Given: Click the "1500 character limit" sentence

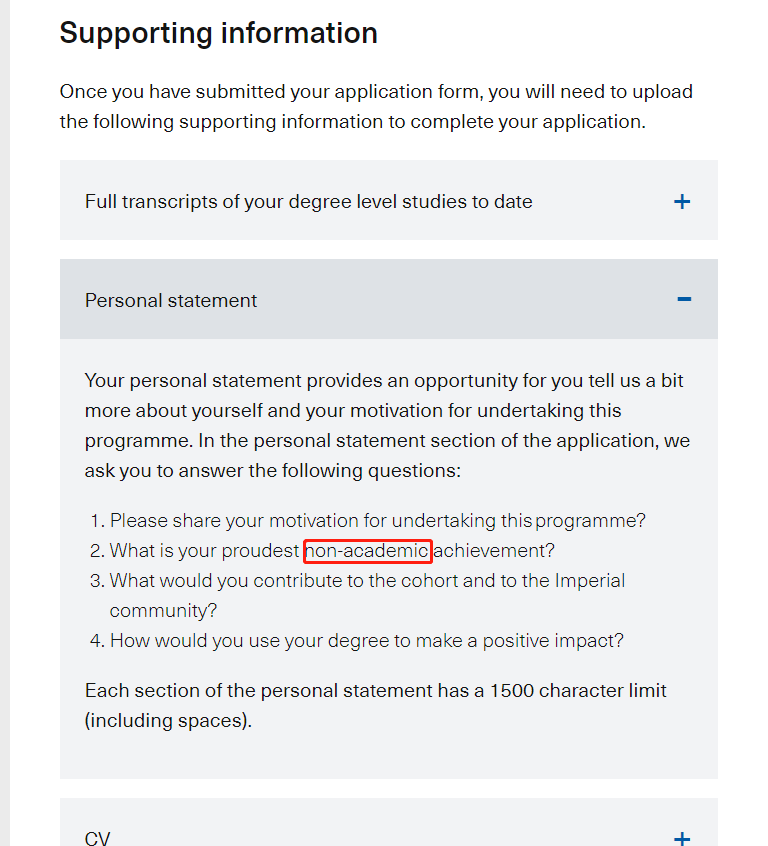Looking at the screenshot, I should (375, 690).
